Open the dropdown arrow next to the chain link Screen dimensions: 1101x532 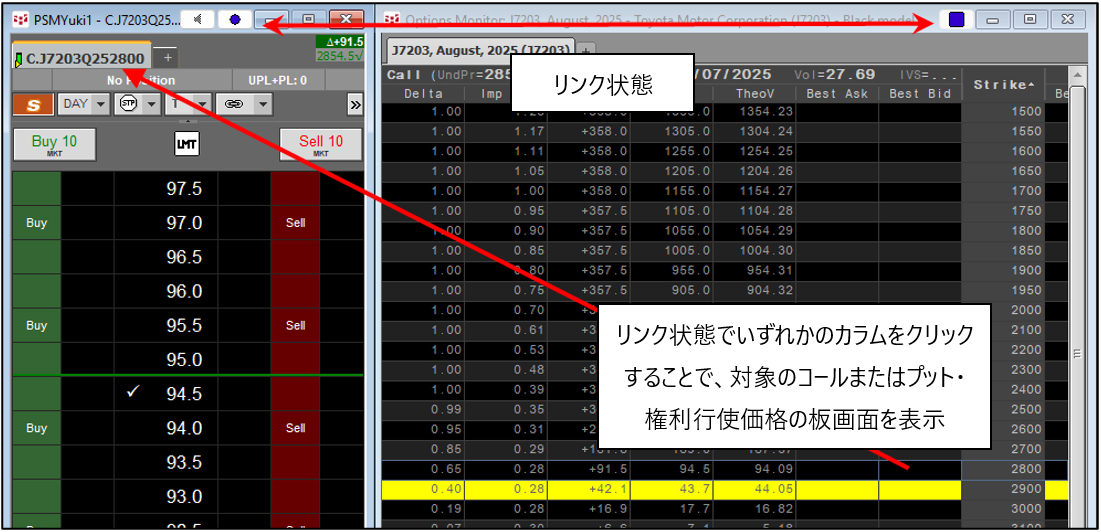261,104
